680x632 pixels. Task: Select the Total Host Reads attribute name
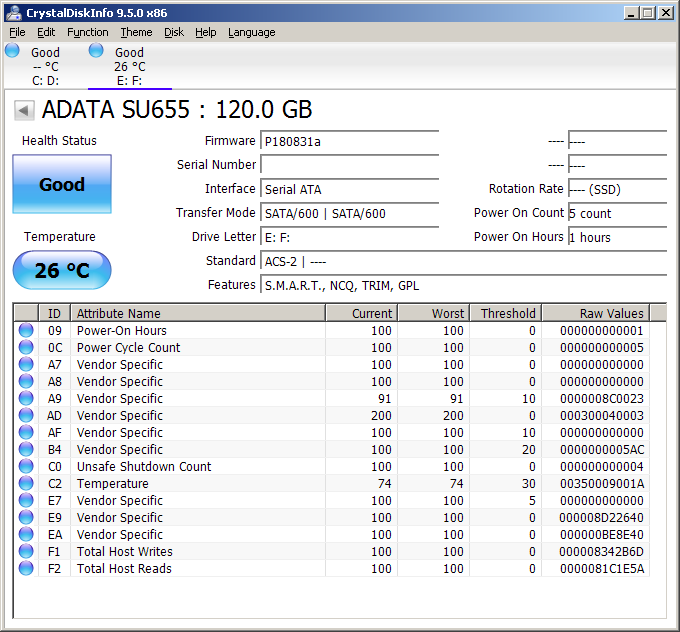pyautogui.click(x=124, y=568)
